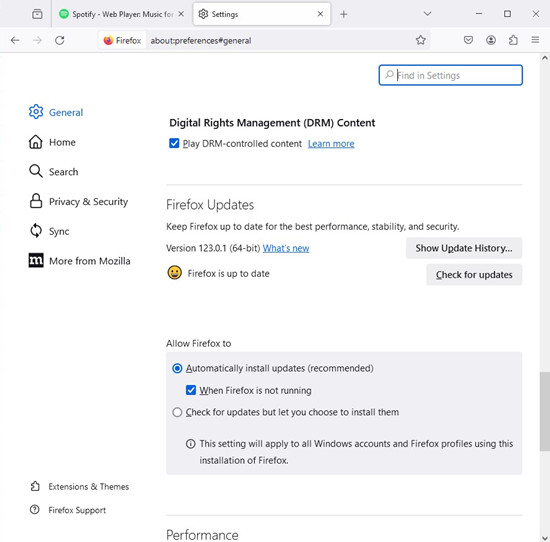Click the Find in Settings search field
550x542 pixels.
pos(451,75)
